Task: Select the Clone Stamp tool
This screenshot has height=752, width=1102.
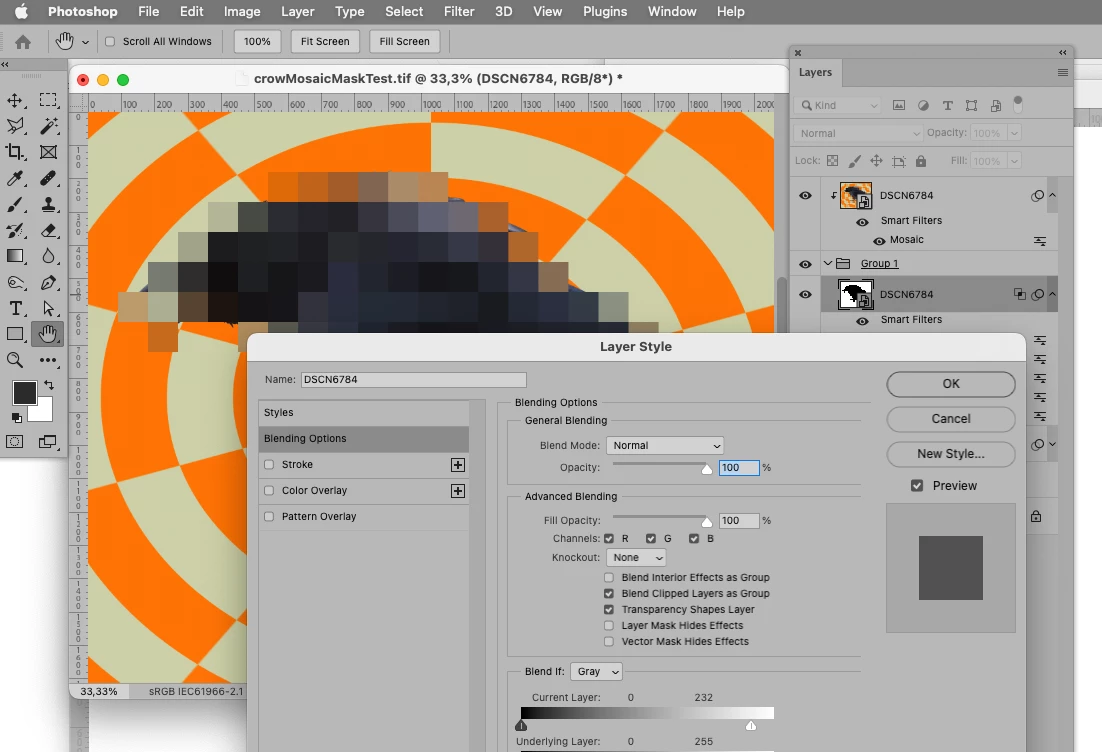Action: (48, 205)
